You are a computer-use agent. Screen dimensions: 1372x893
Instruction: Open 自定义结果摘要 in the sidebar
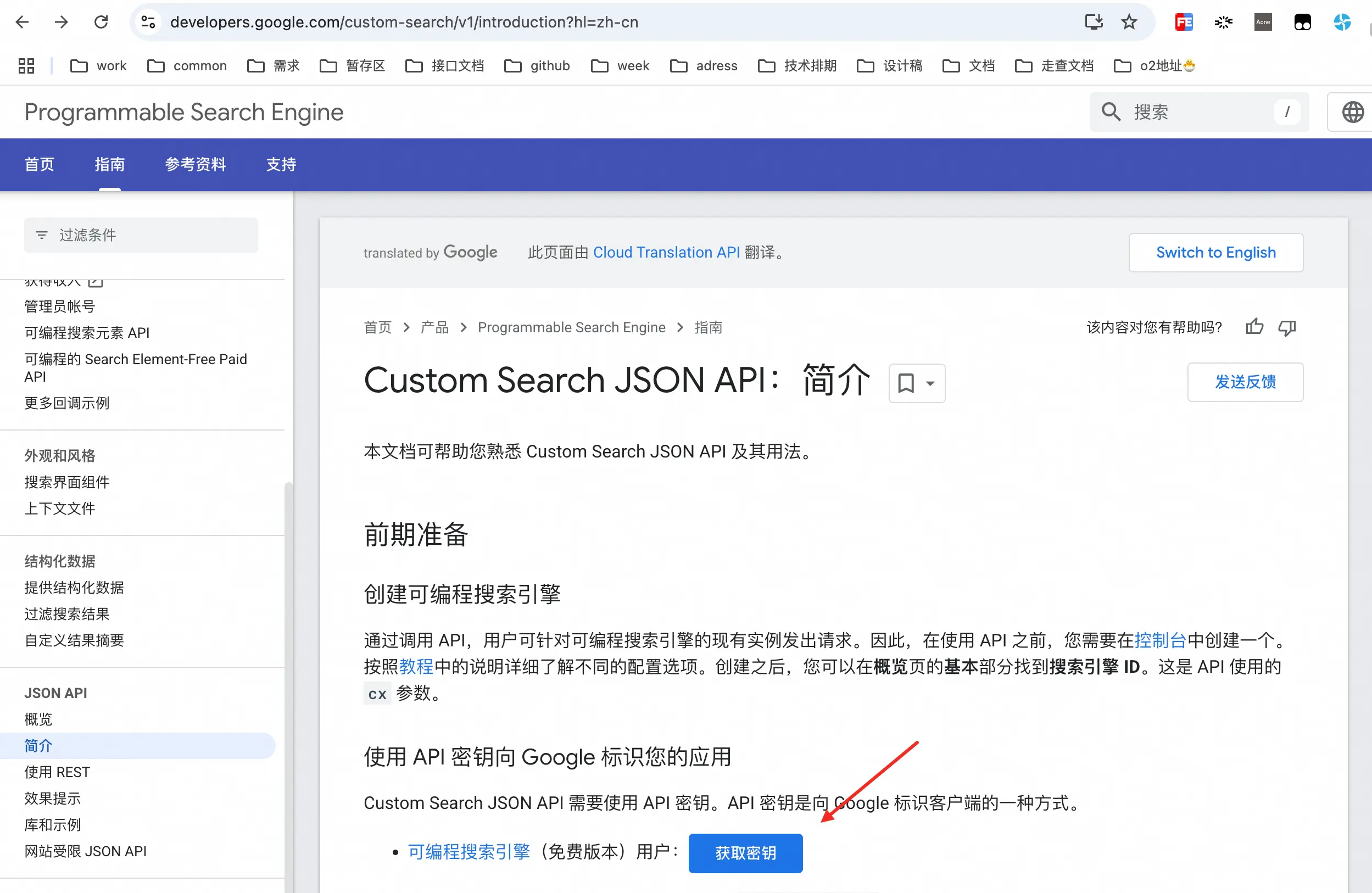pyautogui.click(x=74, y=640)
